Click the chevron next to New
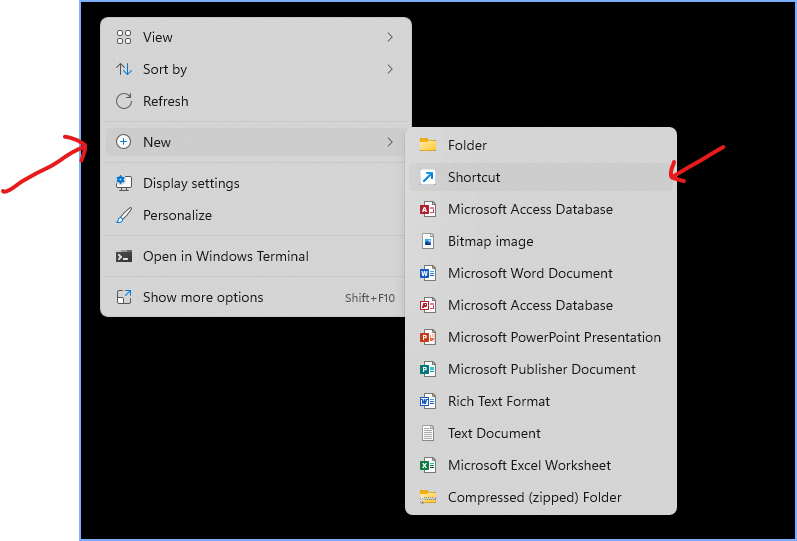The height and width of the screenshot is (541, 797). pyautogui.click(x=390, y=142)
